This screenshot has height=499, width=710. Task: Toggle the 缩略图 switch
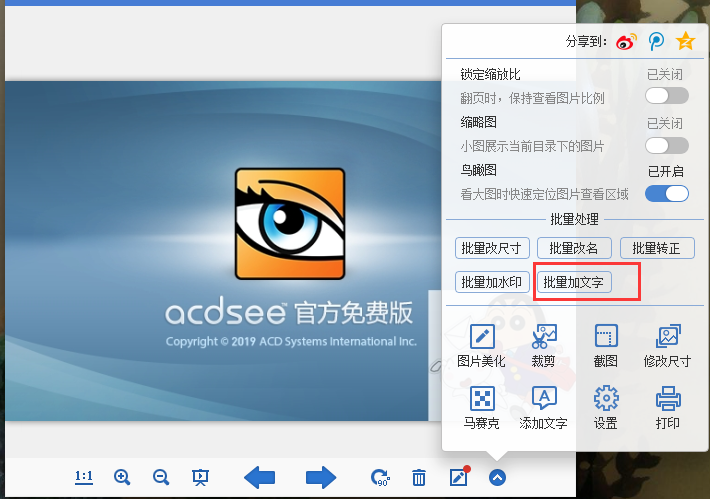(667, 146)
